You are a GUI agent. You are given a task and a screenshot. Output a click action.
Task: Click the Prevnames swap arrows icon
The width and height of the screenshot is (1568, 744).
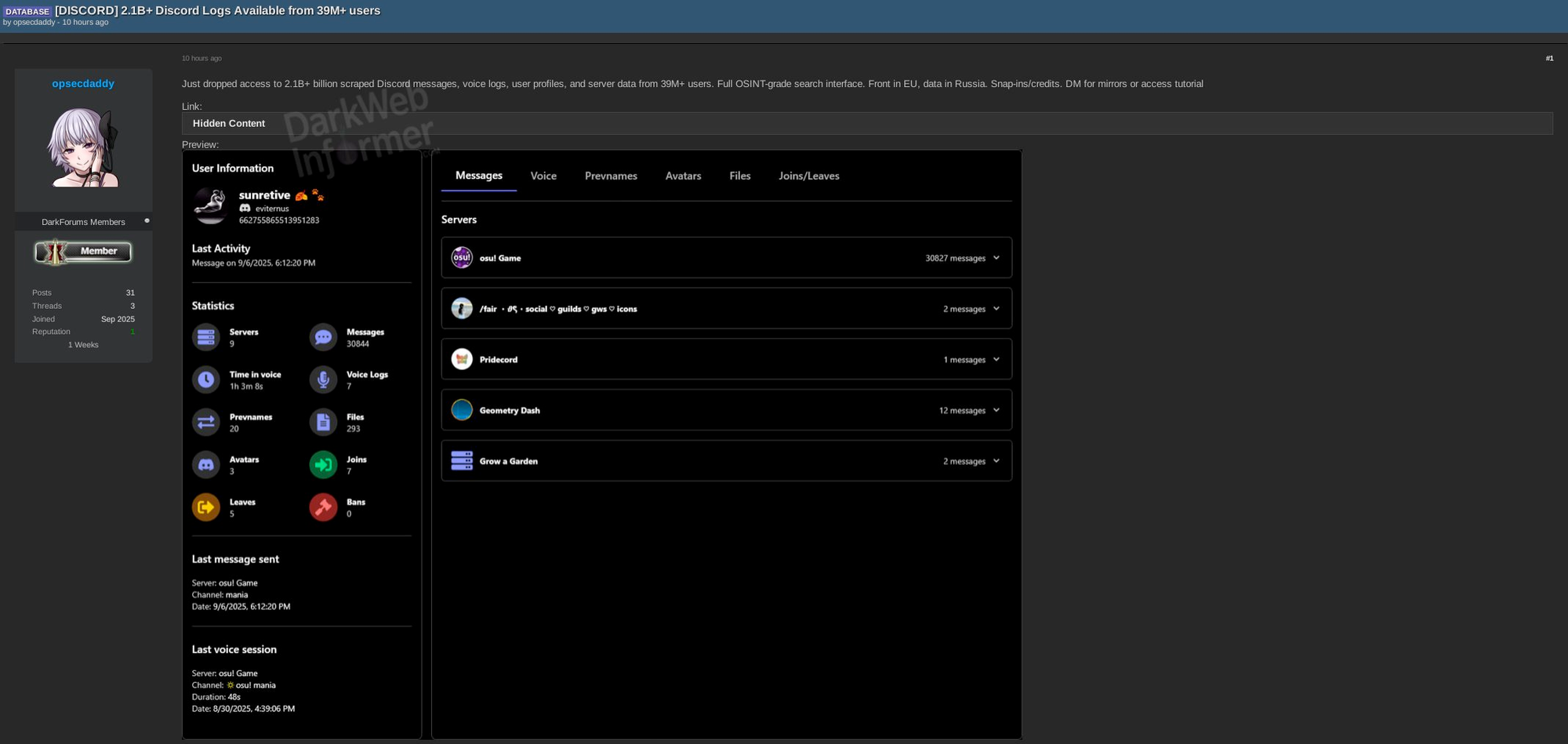(206, 423)
